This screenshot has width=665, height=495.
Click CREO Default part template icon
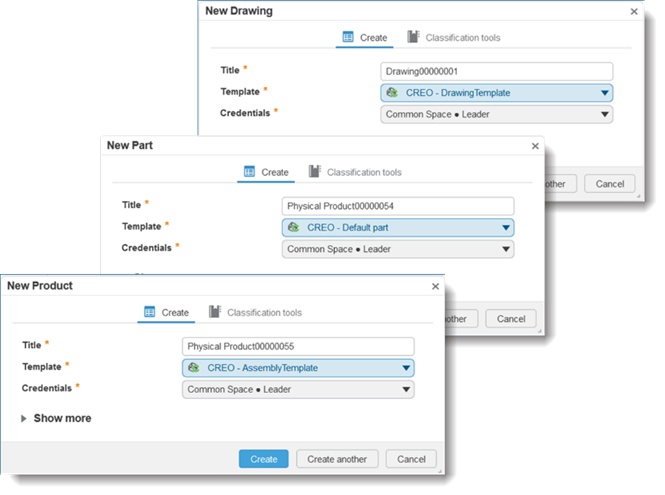tap(294, 228)
